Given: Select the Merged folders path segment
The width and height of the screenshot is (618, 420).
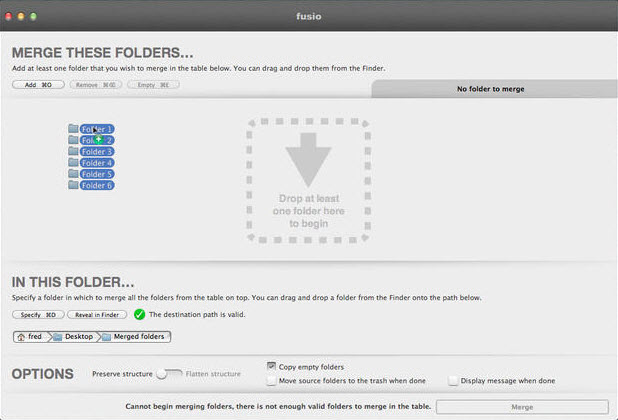Looking at the screenshot, I should pyautogui.click(x=135, y=336).
